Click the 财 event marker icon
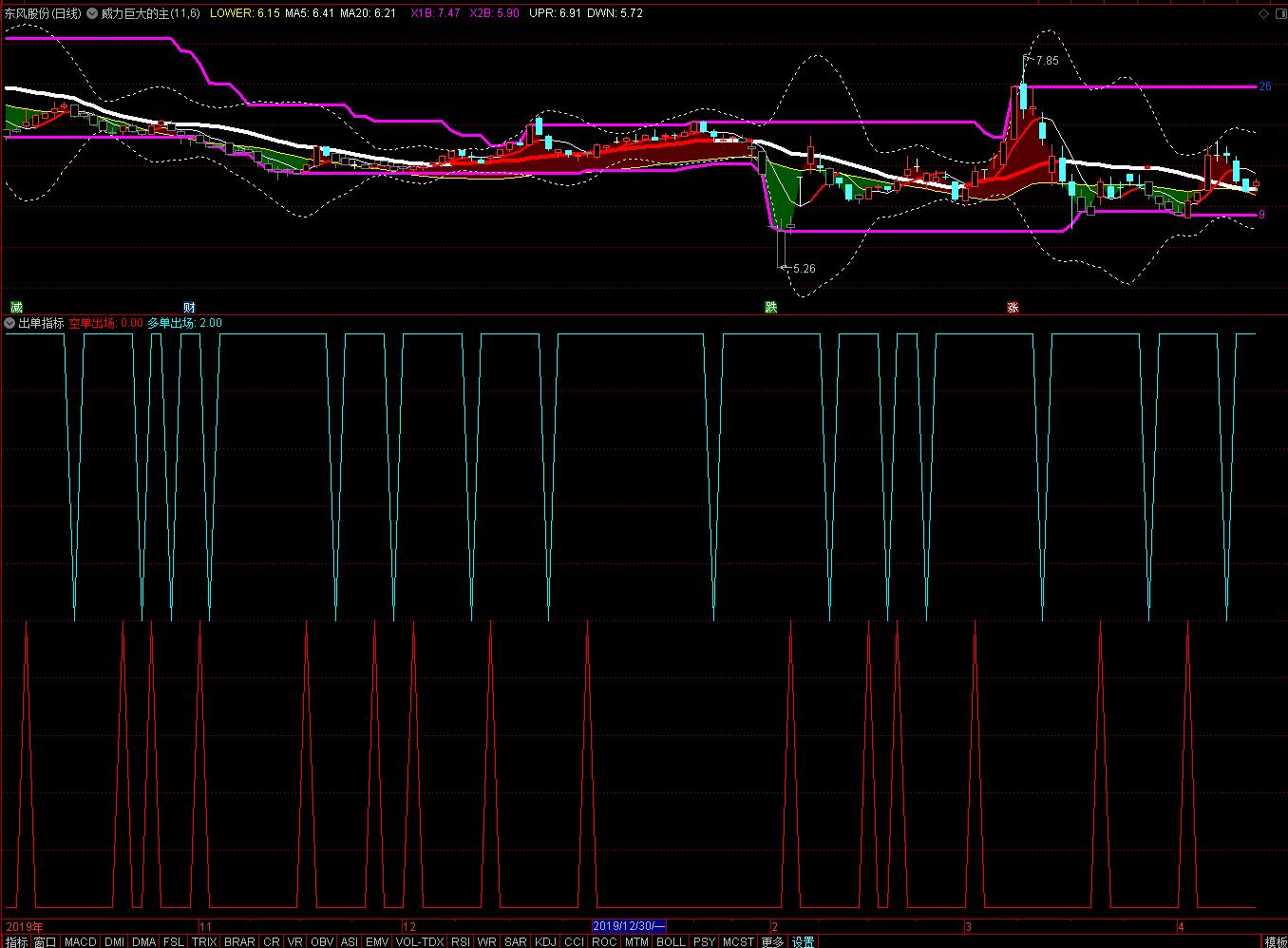The image size is (1288, 948). (189, 307)
